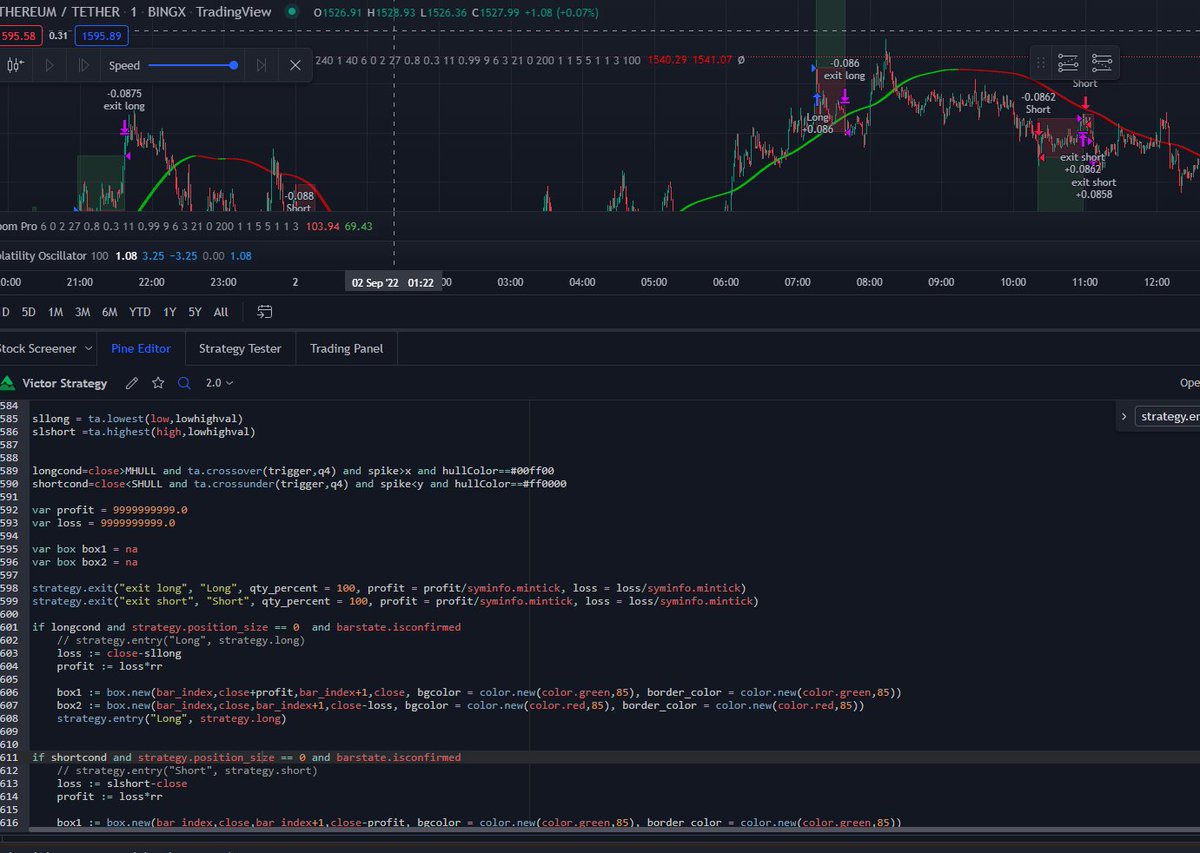Click line 585 sllong assignment
This screenshot has height=853, width=1200.
[x=137, y=418]
